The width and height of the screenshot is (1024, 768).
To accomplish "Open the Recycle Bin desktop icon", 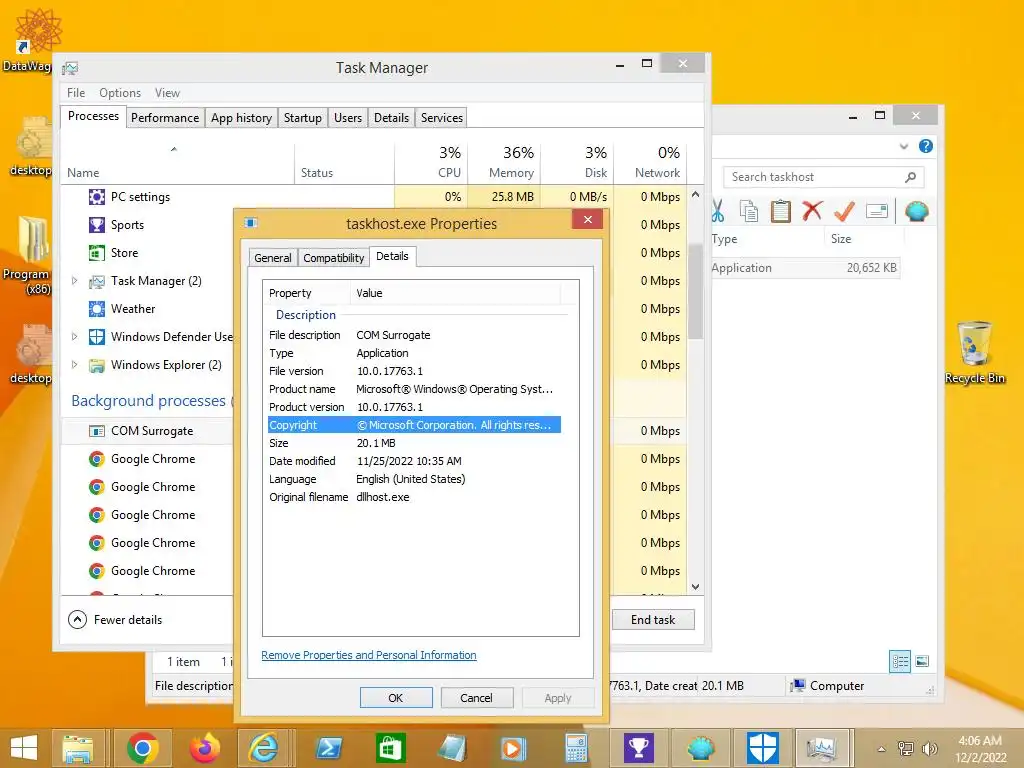I will tap(974, 352).
